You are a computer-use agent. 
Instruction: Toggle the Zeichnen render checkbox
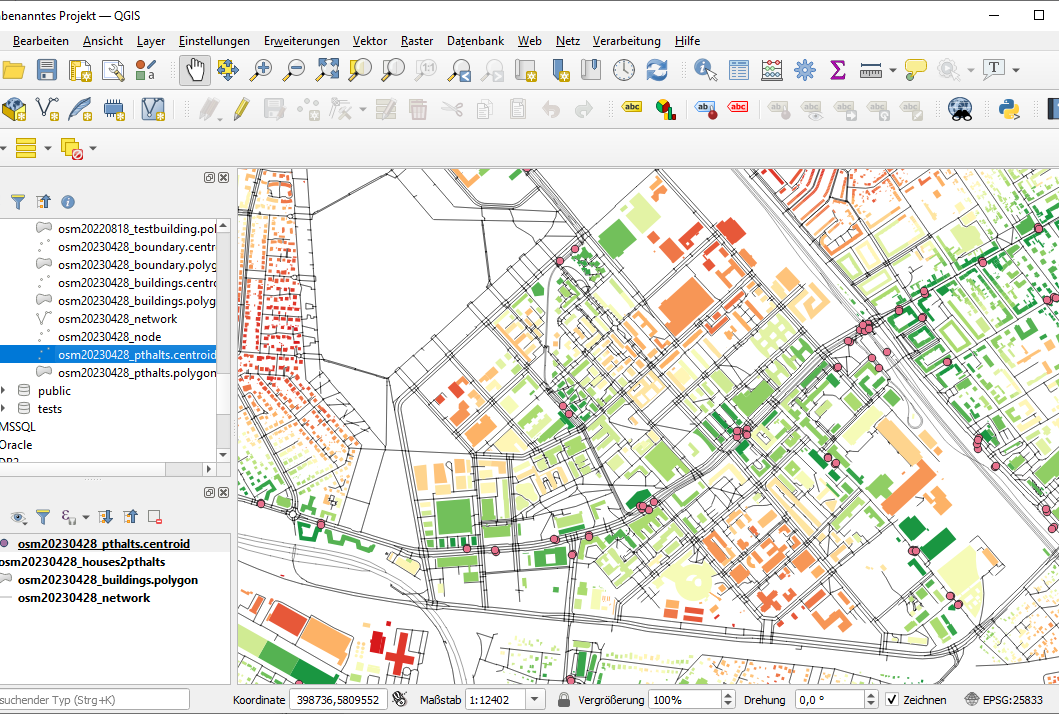pyautogui.click(x=892, y=700)
